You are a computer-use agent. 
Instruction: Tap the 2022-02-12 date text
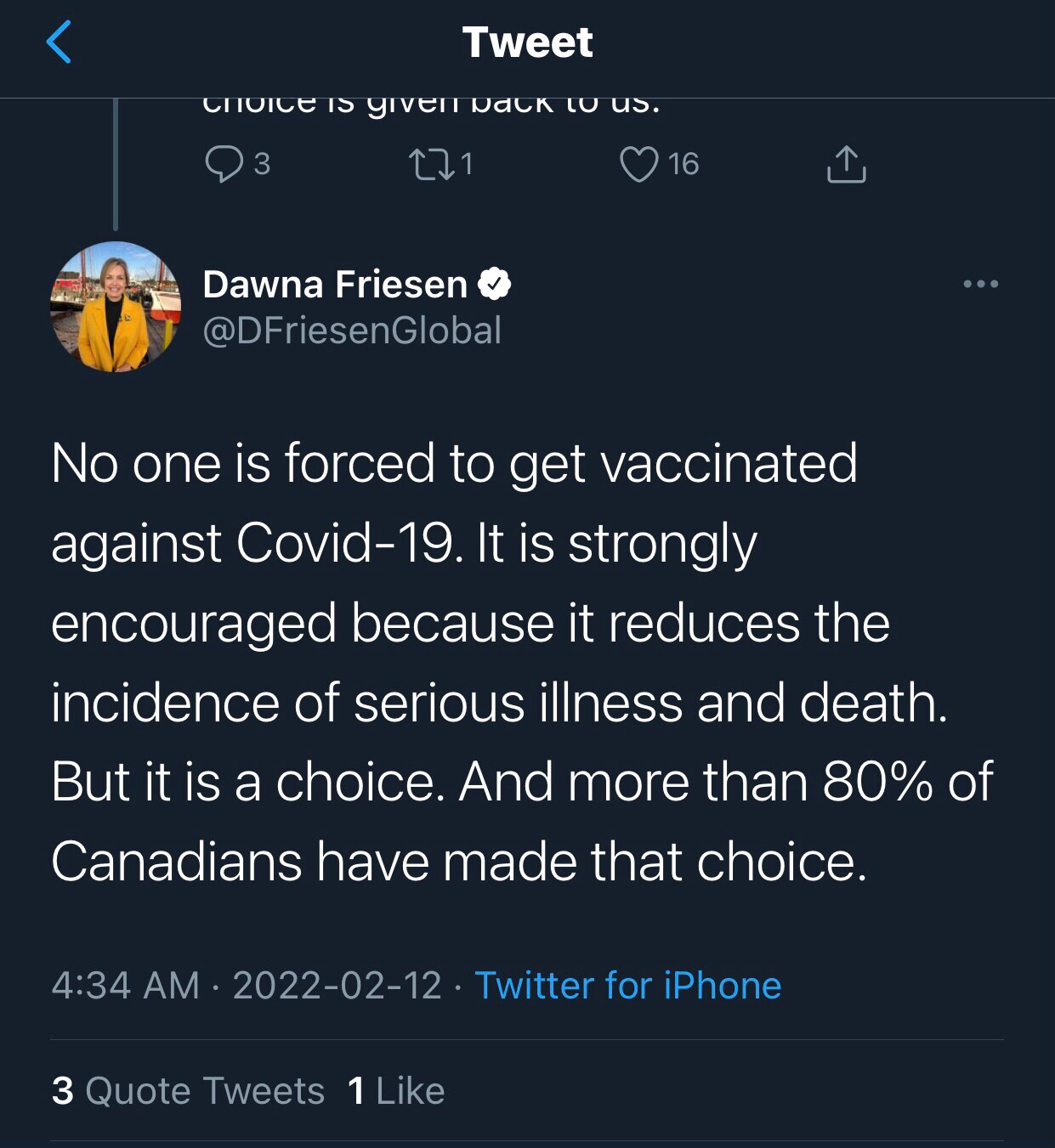(337, 986)
